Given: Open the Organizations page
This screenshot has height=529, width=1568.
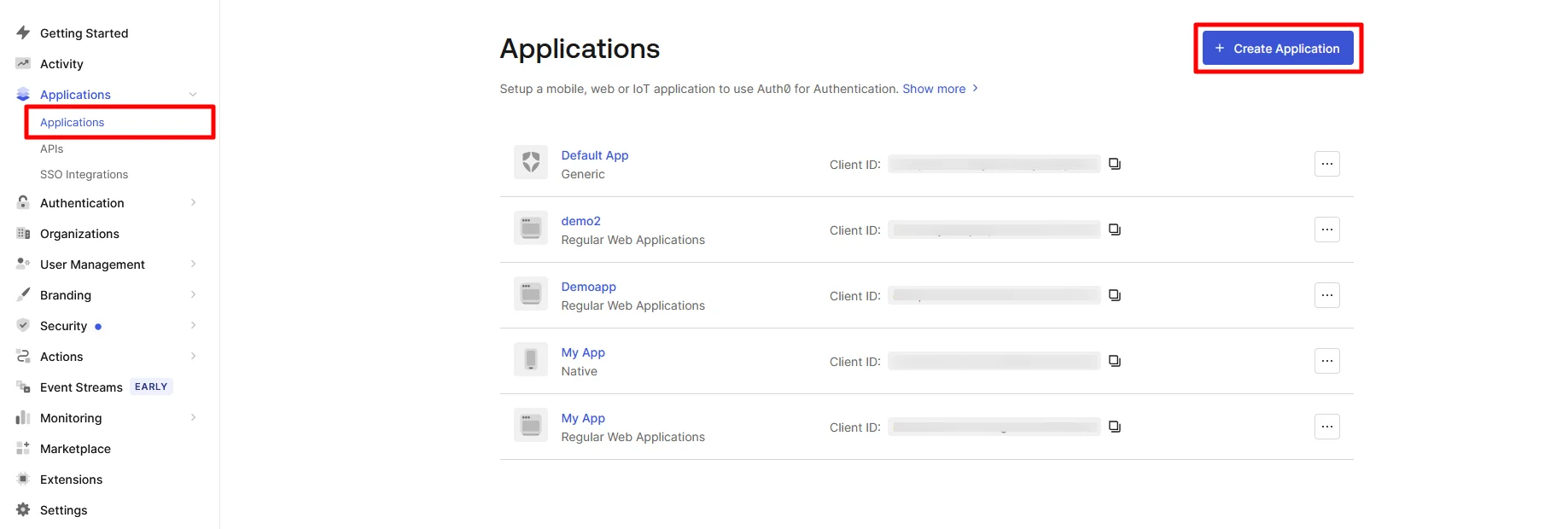Looking at the screenshot, I should (x=79, y=233).
